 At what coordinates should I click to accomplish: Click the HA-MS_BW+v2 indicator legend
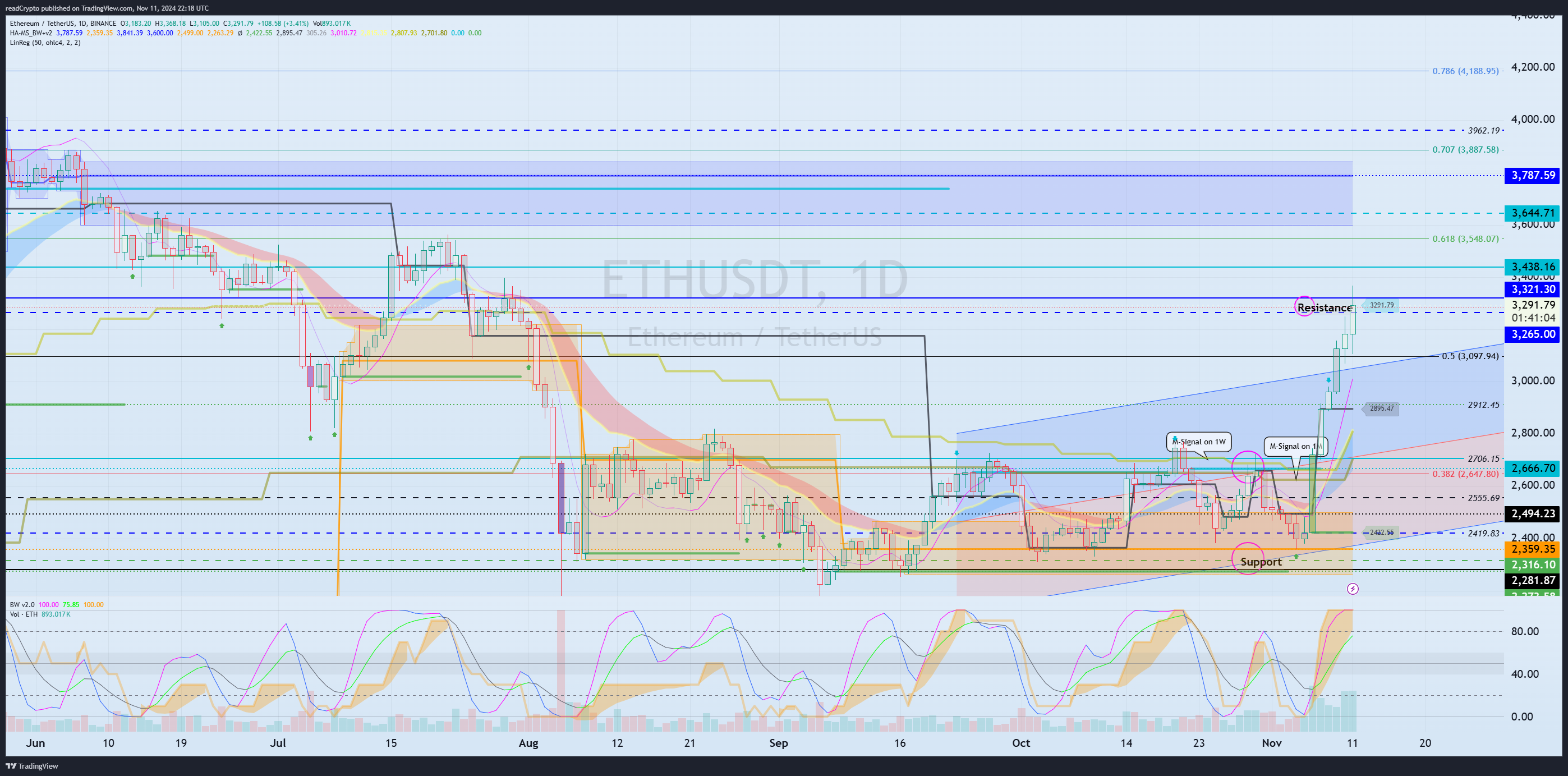coord(31,33)
